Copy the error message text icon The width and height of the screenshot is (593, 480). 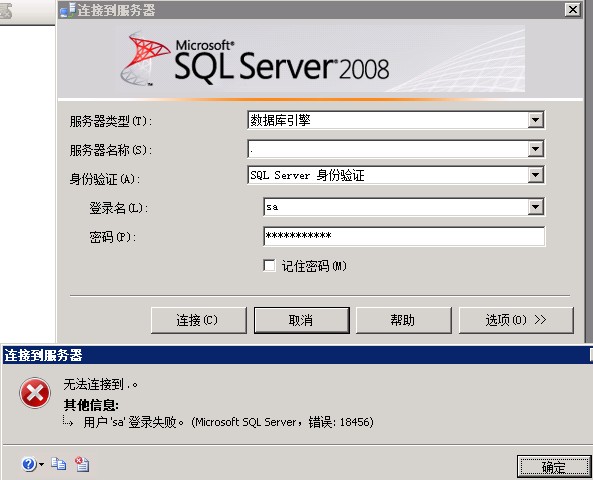click(59, 464)
